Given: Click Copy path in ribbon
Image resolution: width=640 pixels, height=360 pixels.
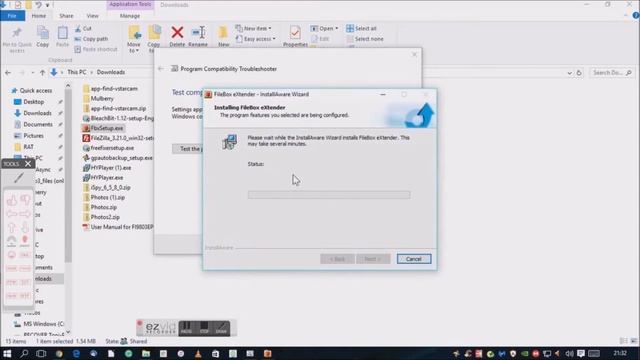Looking at the screenshot, I should point(91,39).
